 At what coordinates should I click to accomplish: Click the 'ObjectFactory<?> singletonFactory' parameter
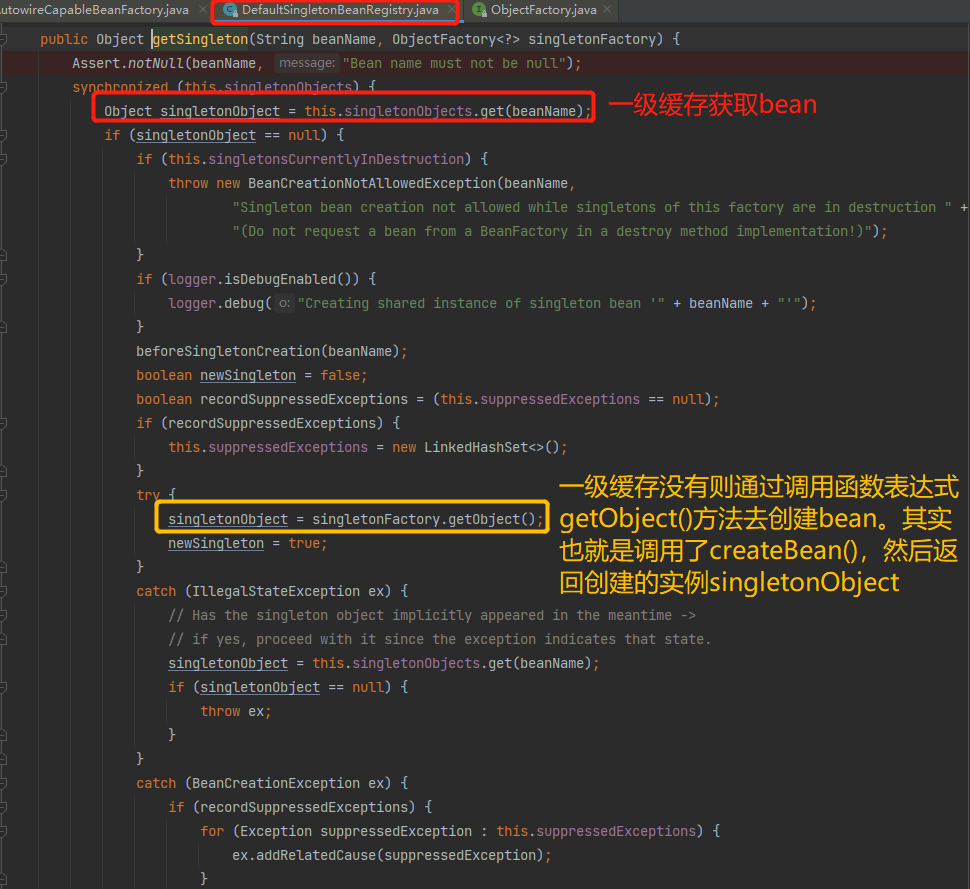(x=523, y=39)
